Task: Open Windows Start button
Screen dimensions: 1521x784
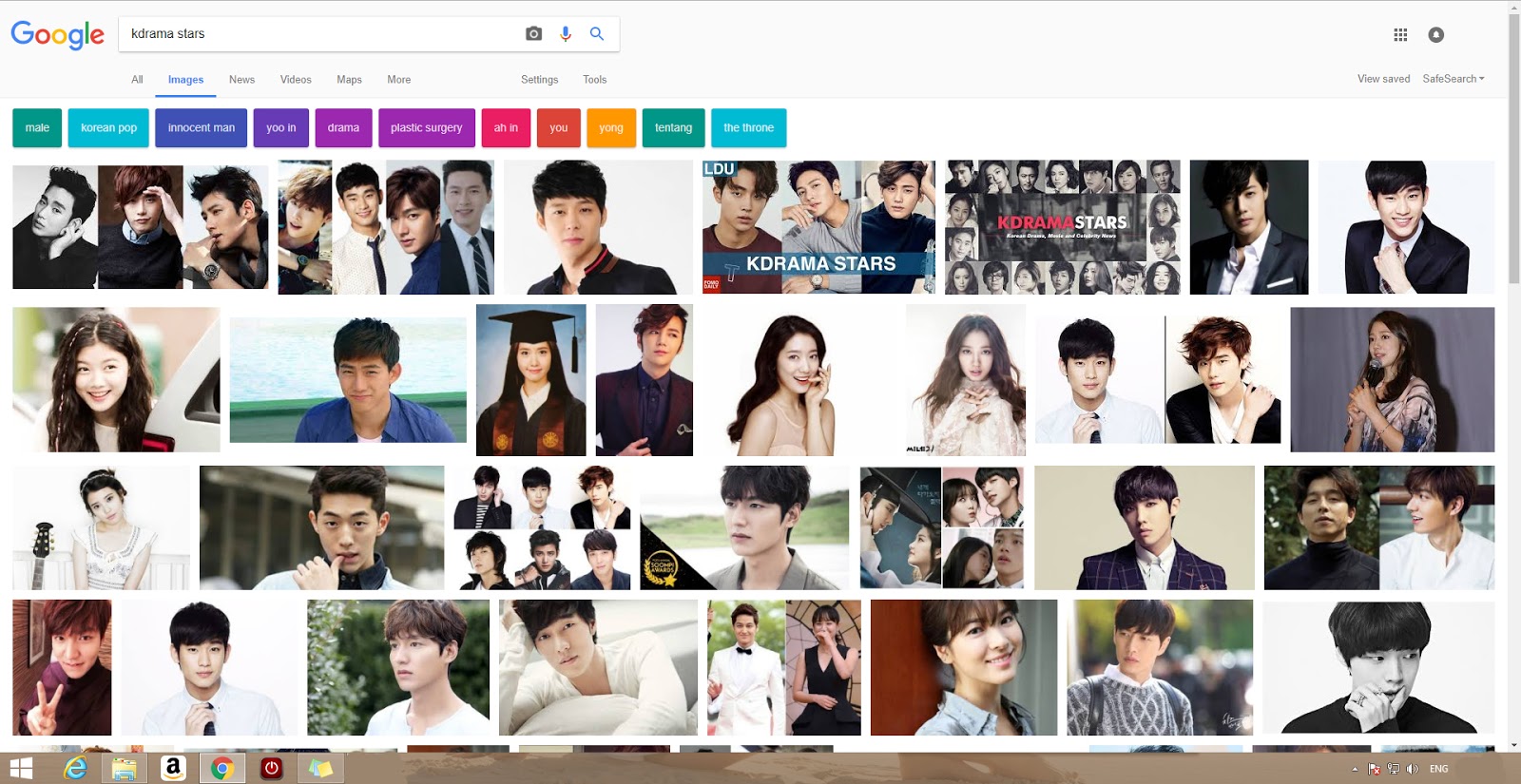Action: tap(21, 768)
